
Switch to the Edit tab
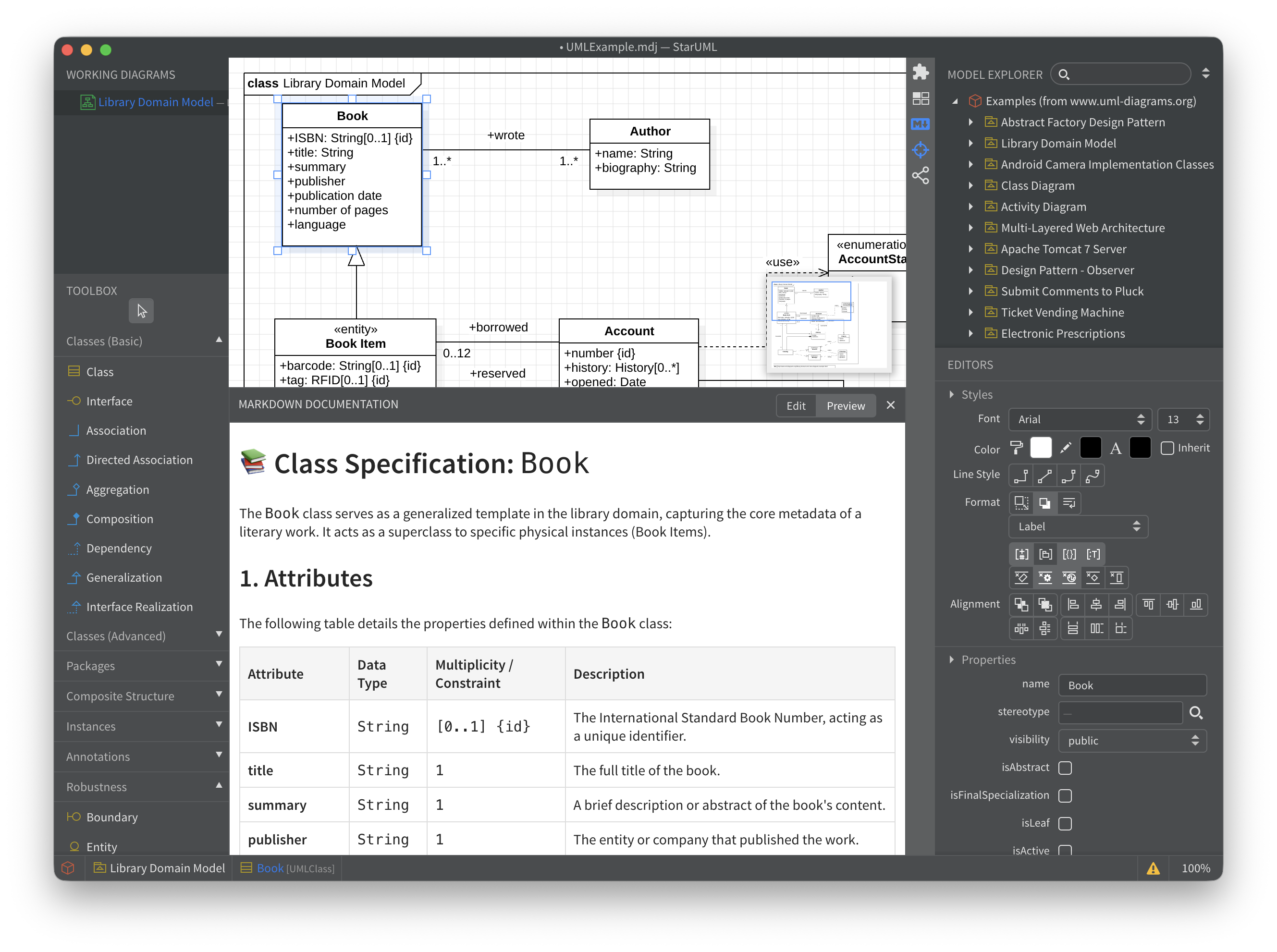796,406
